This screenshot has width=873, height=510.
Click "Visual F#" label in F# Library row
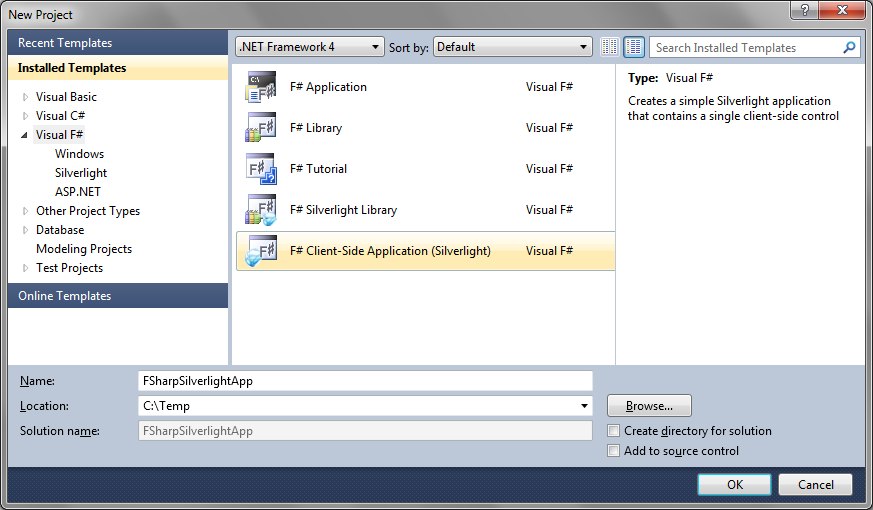(x=549, y=128)
